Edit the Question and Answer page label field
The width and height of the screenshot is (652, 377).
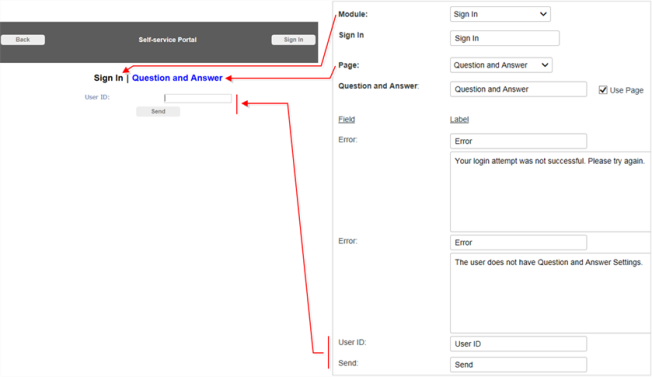click(x=519, y=89)
